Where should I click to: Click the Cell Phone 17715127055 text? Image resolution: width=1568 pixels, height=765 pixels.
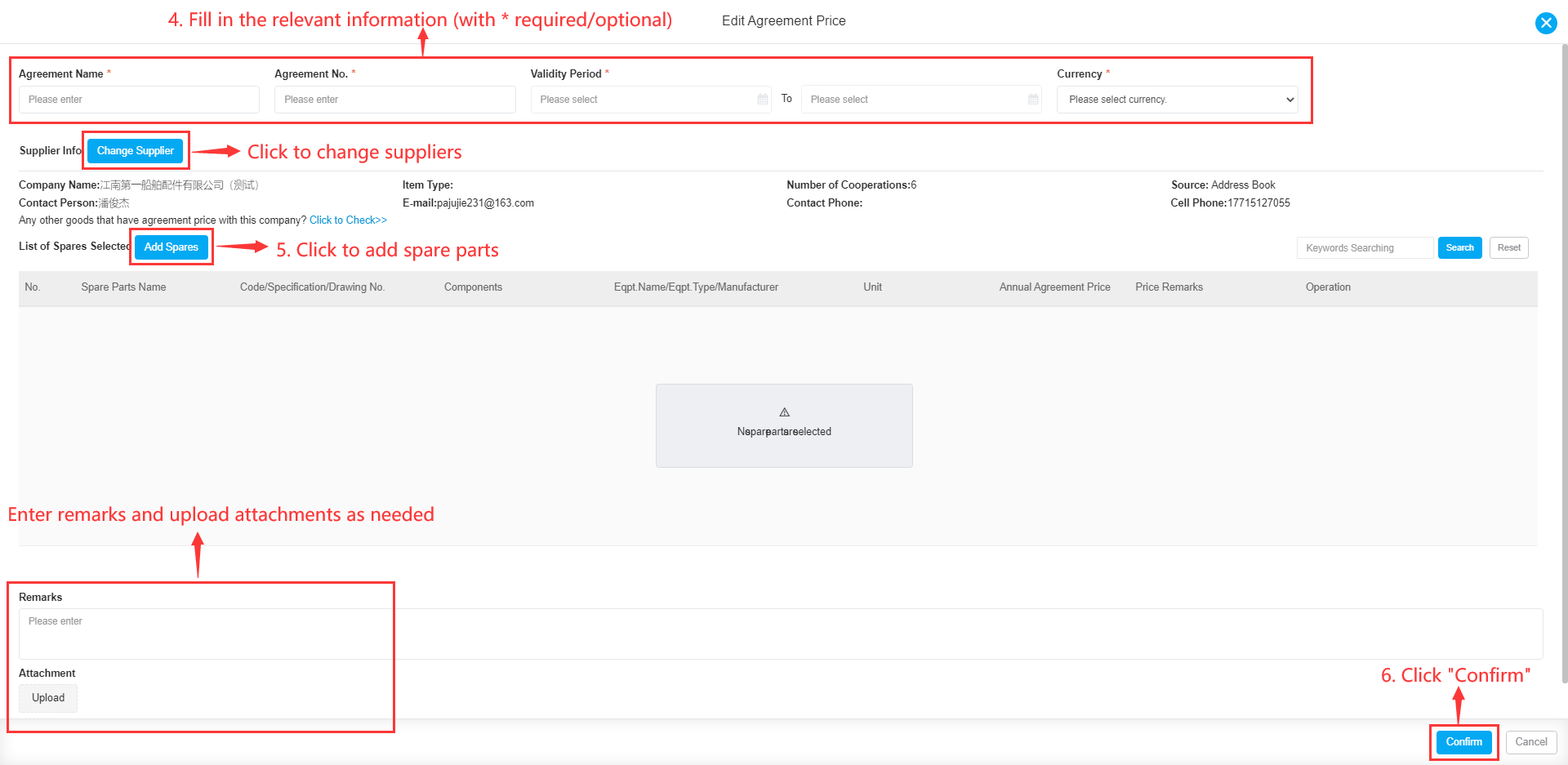(x=1230, y=203)
